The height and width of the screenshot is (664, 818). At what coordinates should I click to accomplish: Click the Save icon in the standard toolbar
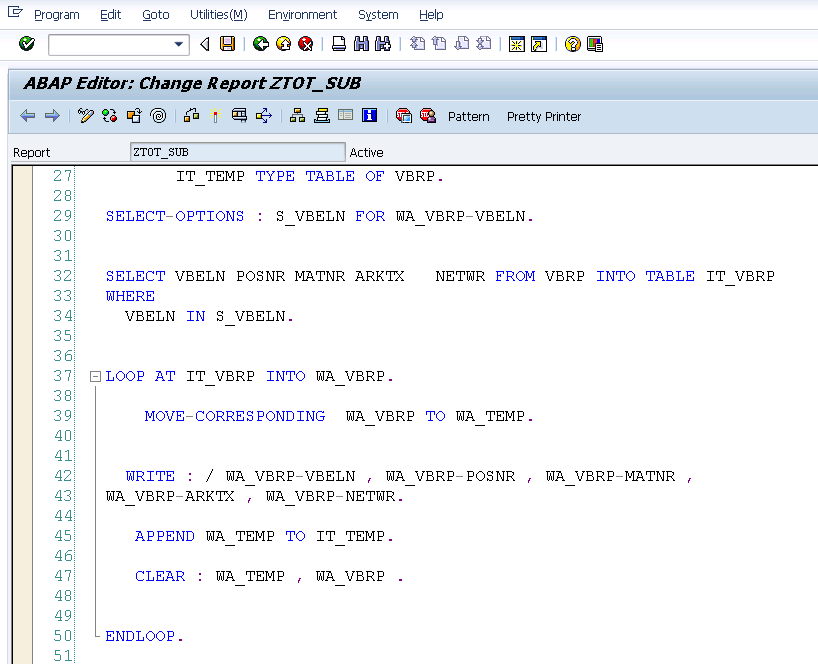[x=225, y=44]
